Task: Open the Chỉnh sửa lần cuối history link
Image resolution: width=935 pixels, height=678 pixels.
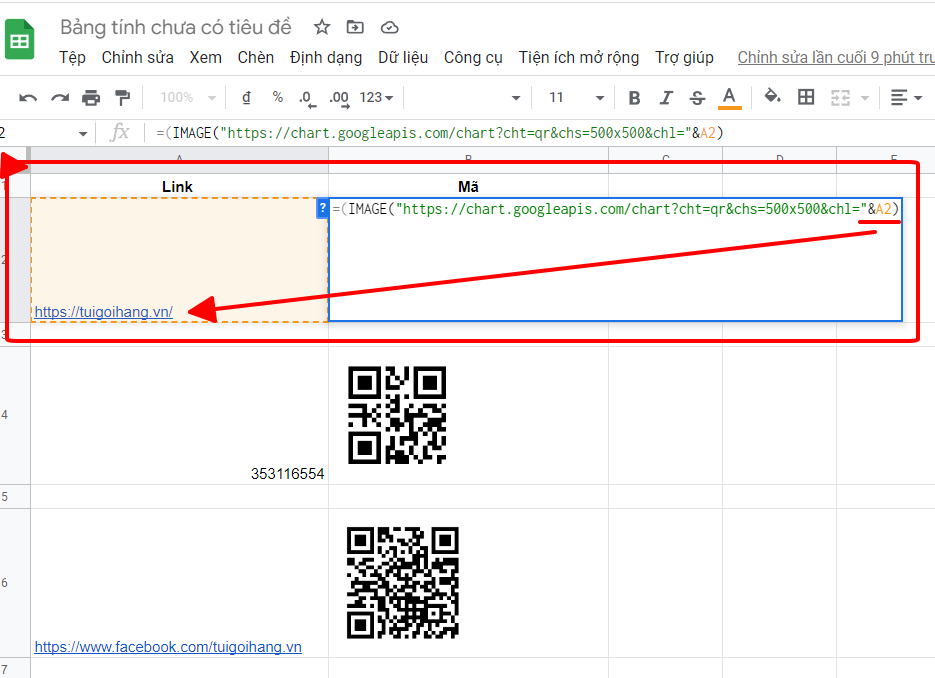Action: pyautogui.click(x=835, y=57)
